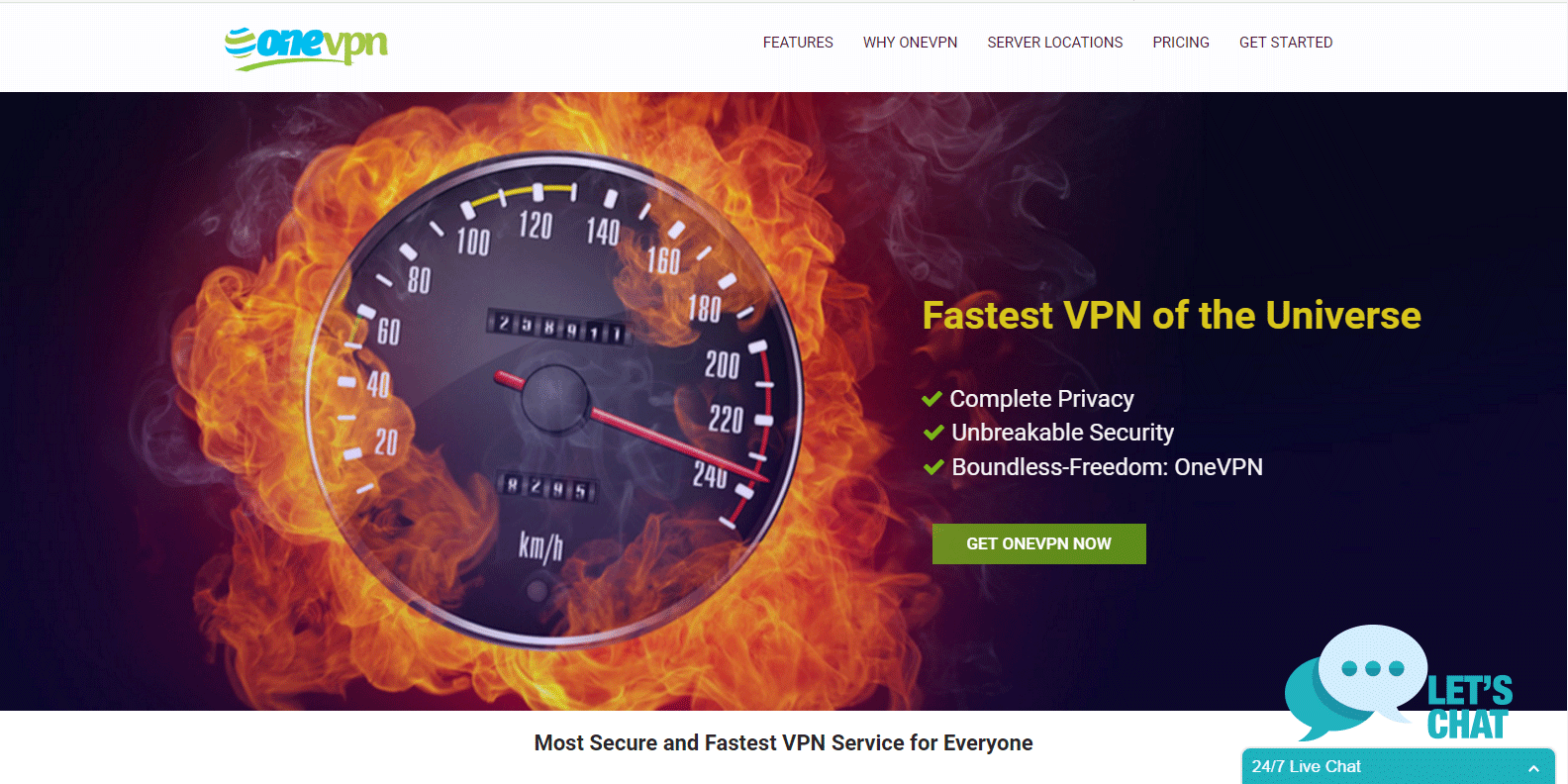Click the Complete Privacy checkmark icon

[931, 399]
